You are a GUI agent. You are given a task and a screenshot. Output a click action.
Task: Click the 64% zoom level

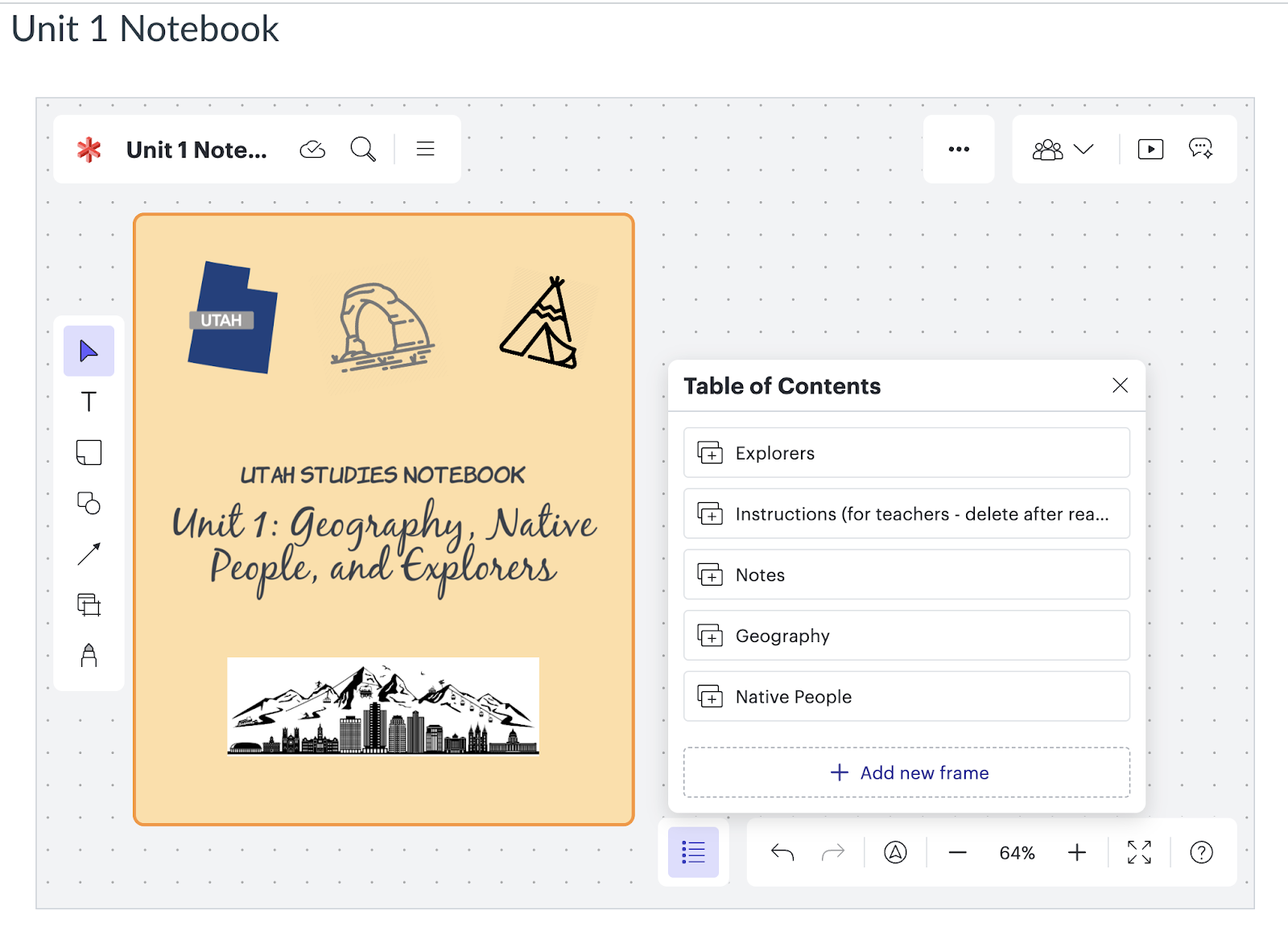tap(1017, 853)
